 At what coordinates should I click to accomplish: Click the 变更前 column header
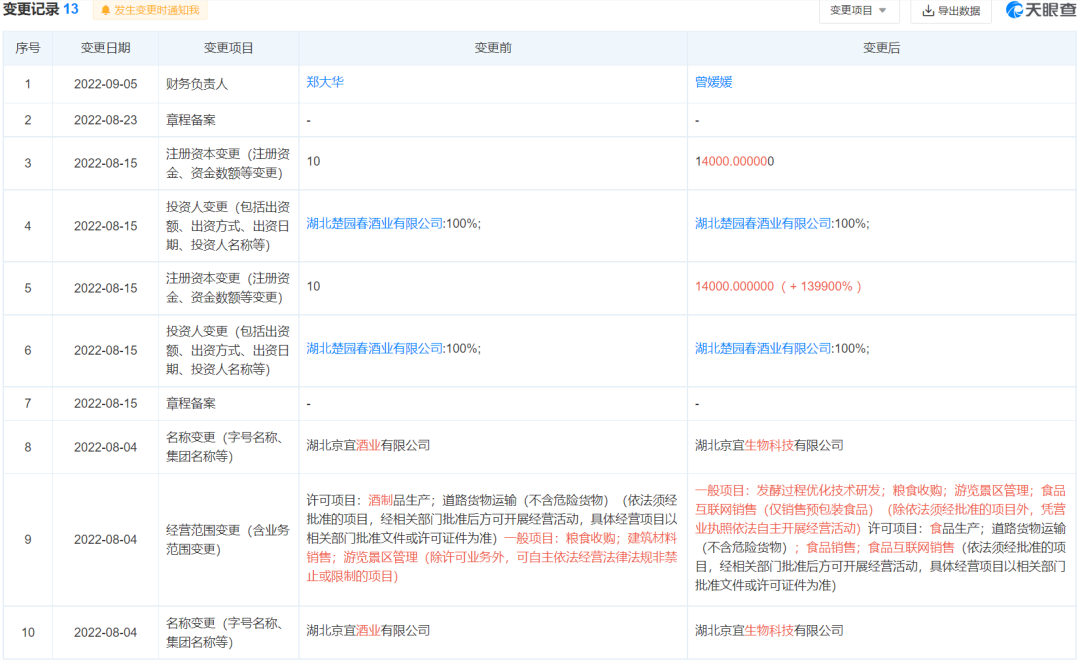click(493, 48)
